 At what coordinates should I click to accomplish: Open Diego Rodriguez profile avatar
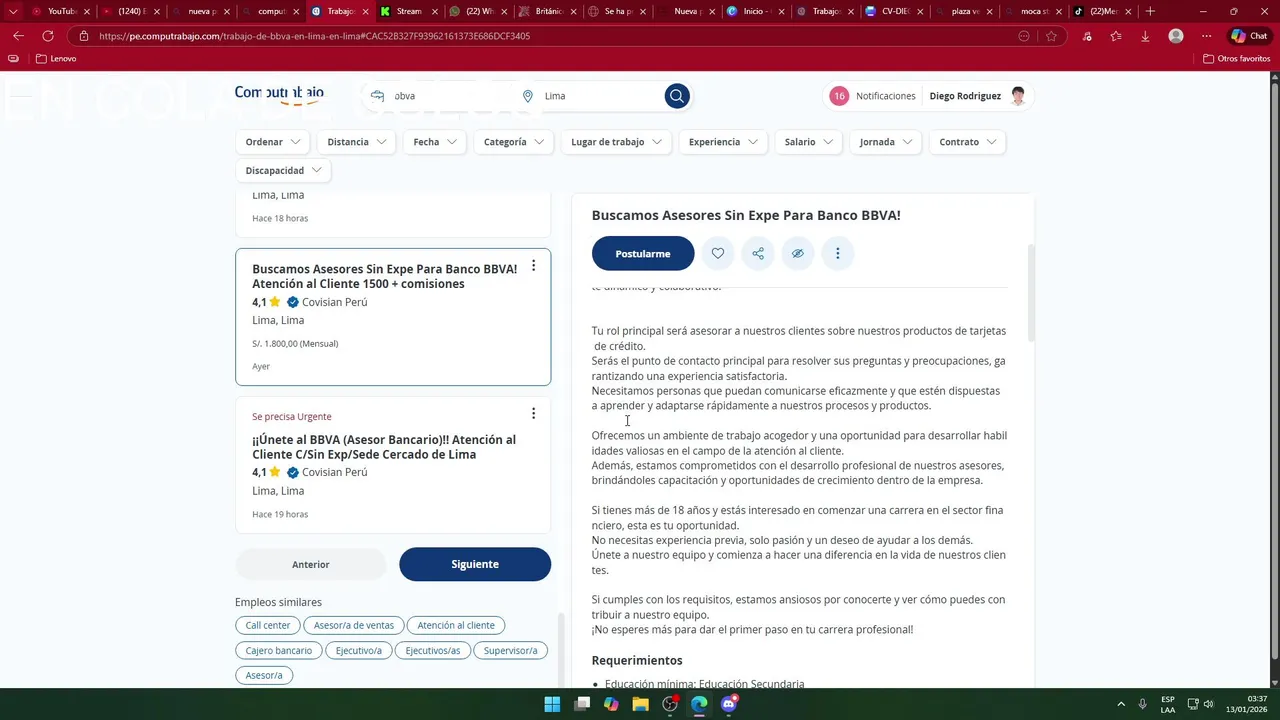coord(1018,96)
